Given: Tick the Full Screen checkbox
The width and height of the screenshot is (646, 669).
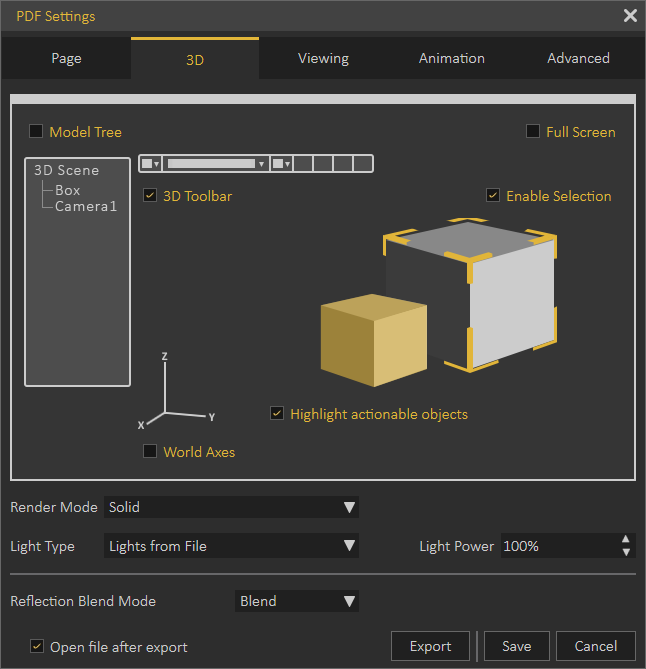Looking at the screenshot, I should (533, 131).
